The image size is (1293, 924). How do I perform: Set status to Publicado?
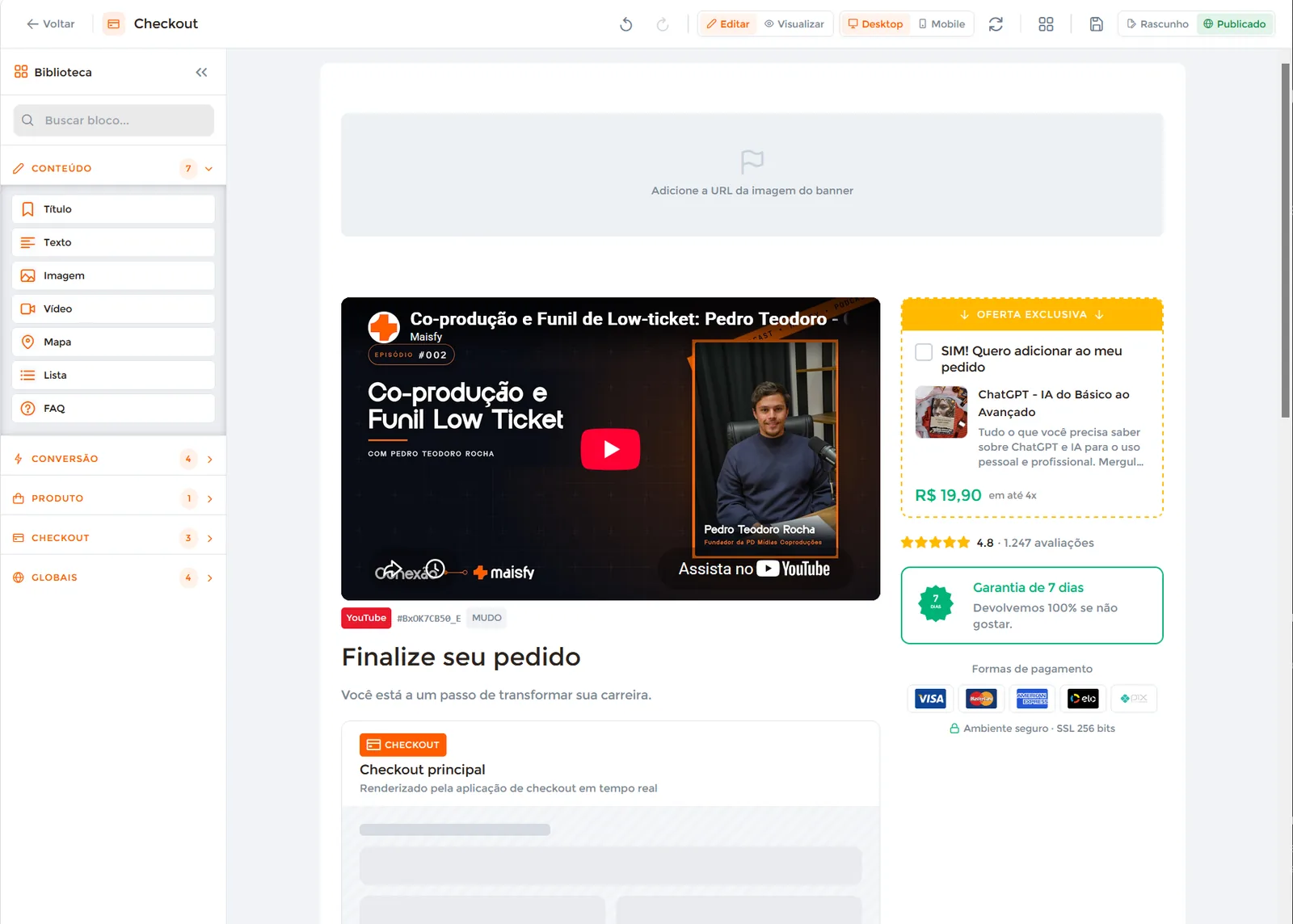tap(1234, 24)
